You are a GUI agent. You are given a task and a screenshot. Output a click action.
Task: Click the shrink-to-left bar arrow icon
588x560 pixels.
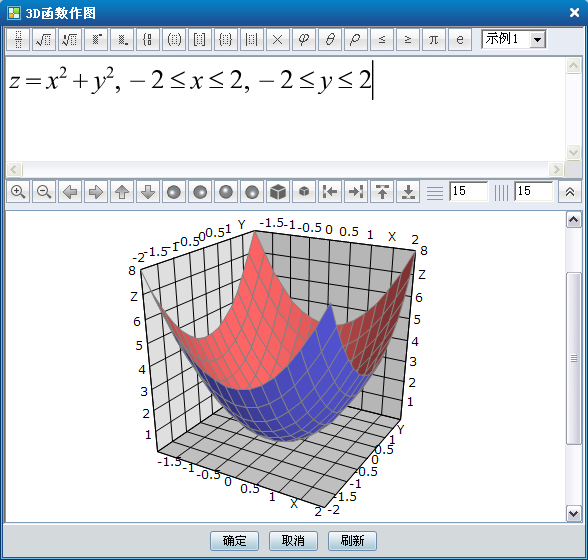click(330, 192)
